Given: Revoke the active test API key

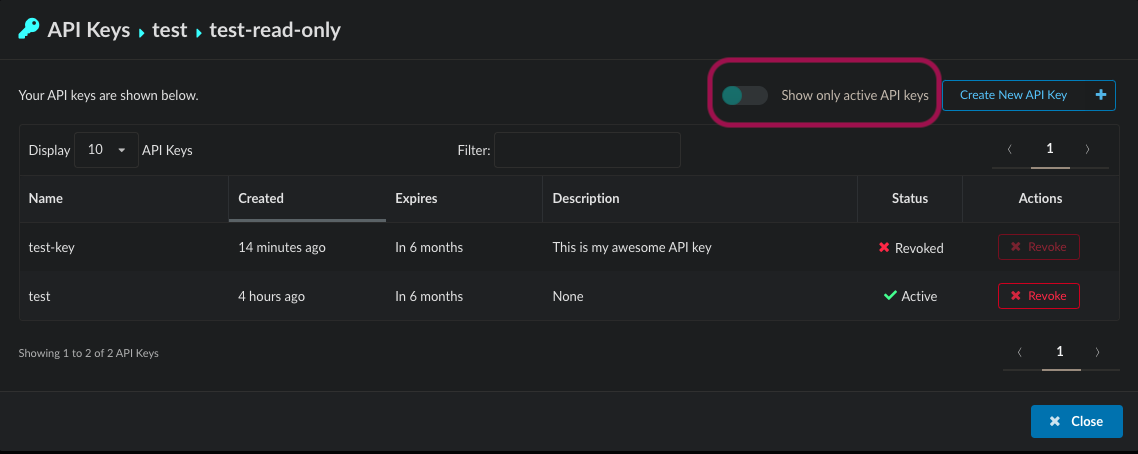Looking at the screenshot, I should point(1038,296).
